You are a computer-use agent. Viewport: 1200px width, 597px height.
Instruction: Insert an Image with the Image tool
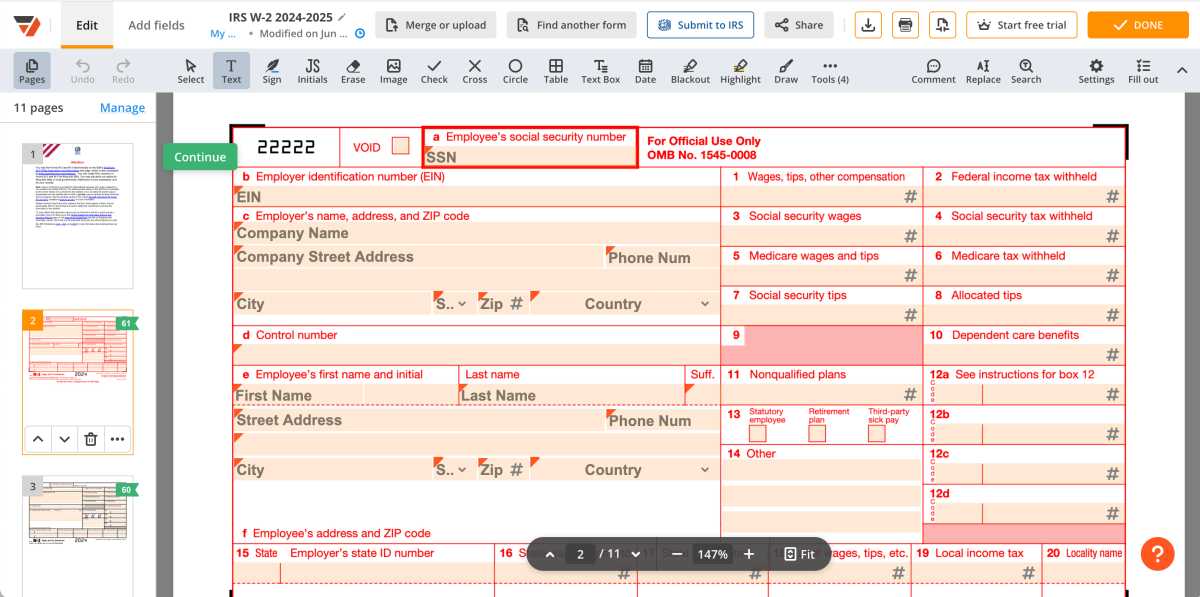pos(394,70)
